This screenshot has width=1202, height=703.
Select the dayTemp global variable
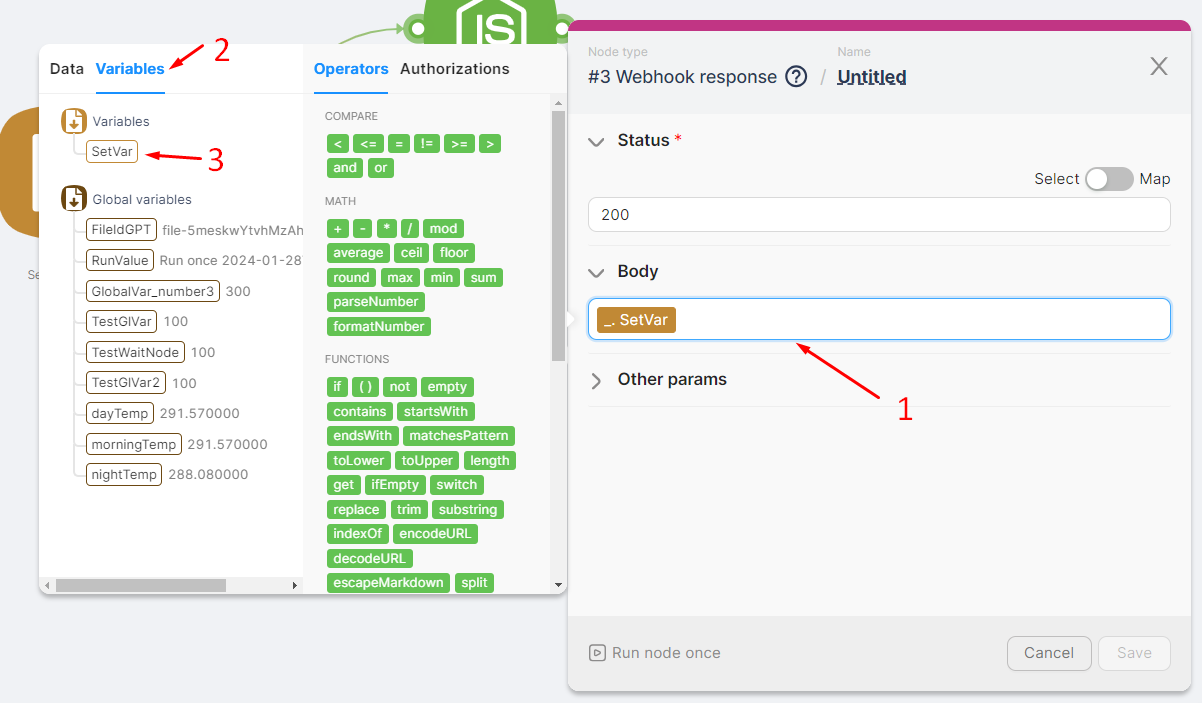click(119, 413)
